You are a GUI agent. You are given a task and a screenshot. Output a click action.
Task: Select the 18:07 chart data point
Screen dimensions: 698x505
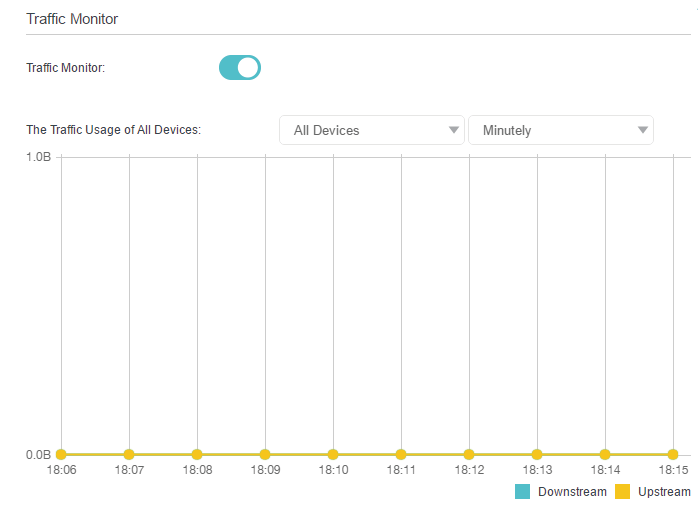coord(129,455)
